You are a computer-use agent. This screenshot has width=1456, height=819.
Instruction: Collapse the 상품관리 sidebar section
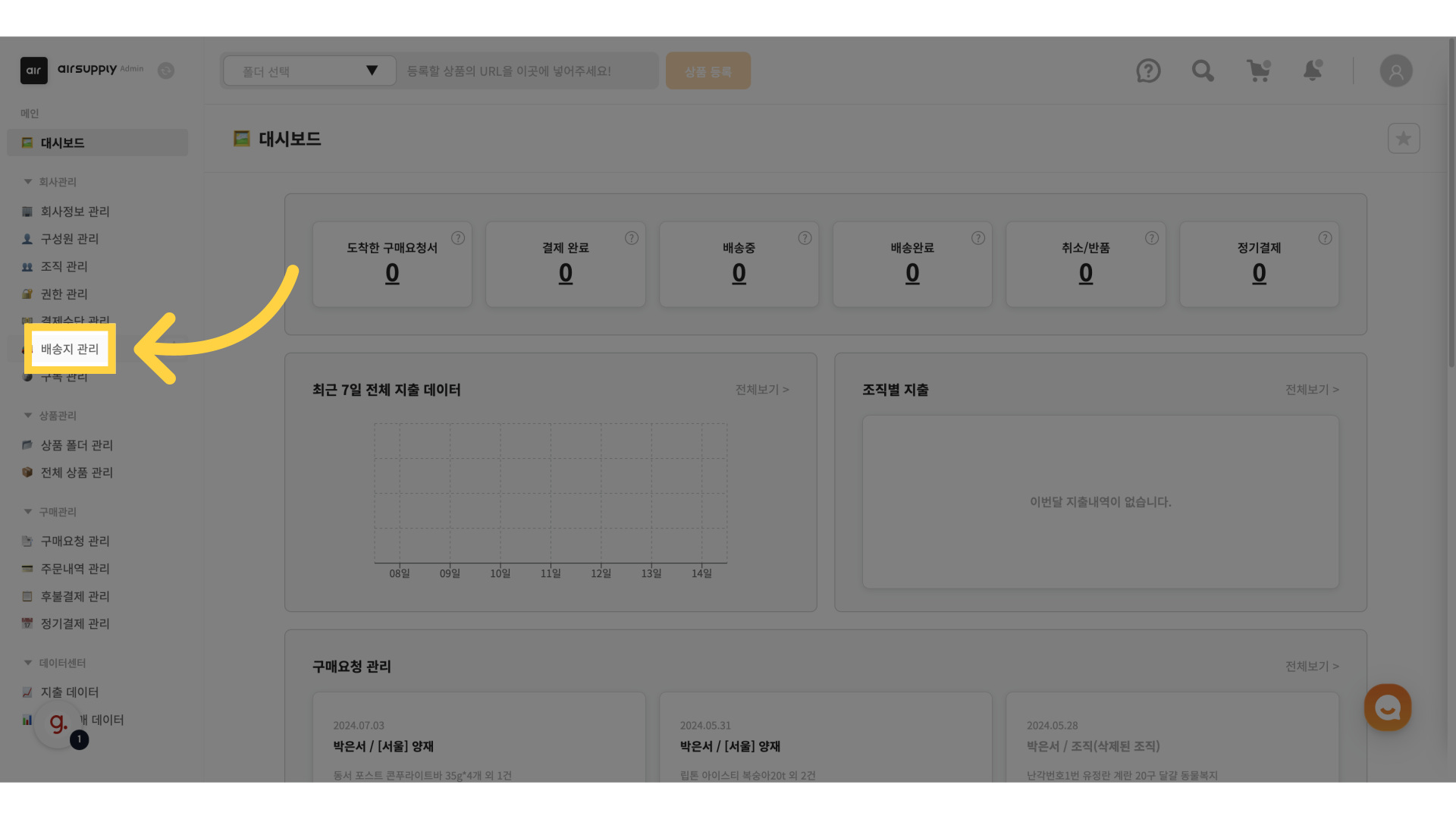[28, 416]
